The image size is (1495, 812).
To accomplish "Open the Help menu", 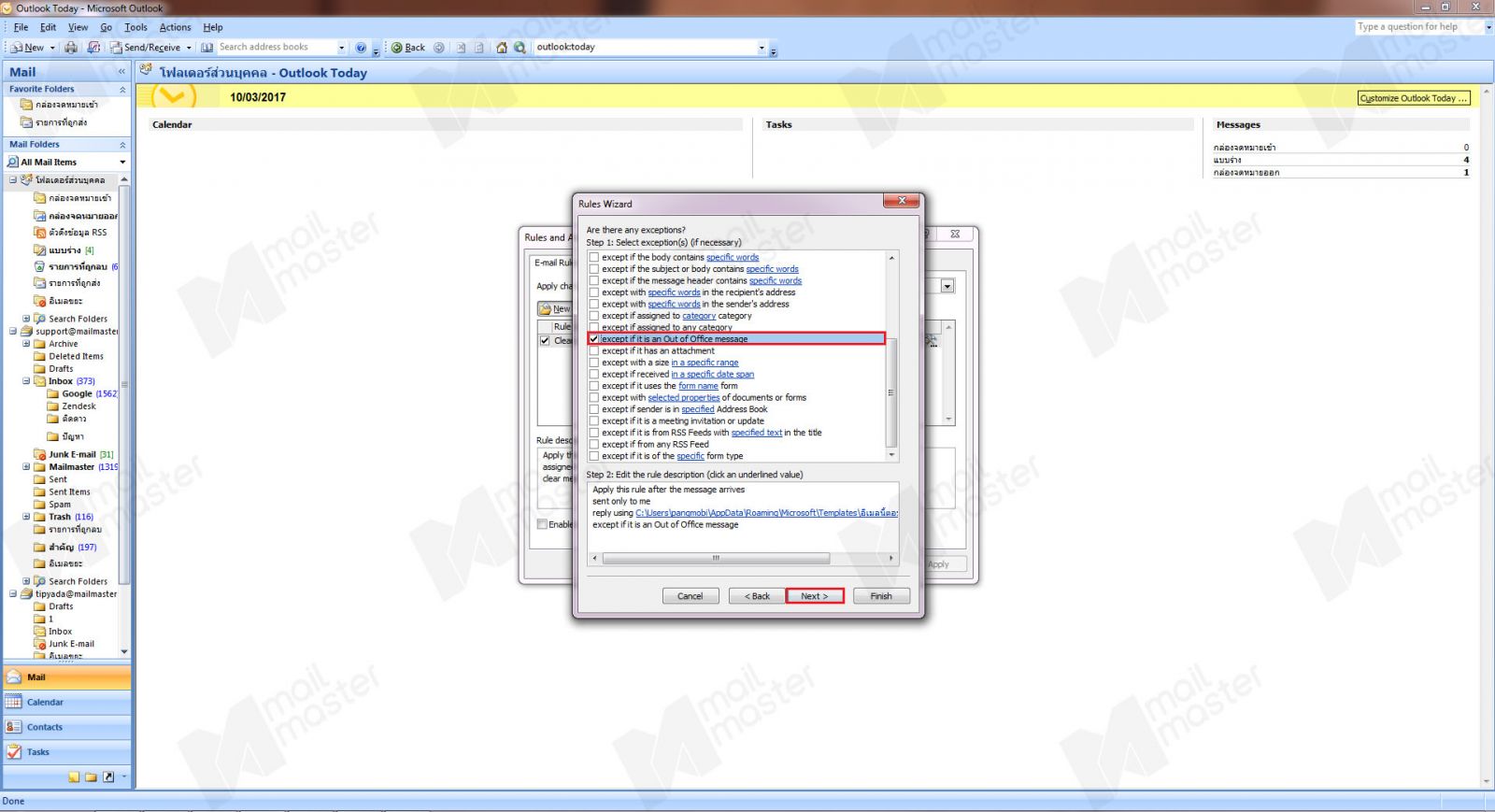I will point(213,27).
